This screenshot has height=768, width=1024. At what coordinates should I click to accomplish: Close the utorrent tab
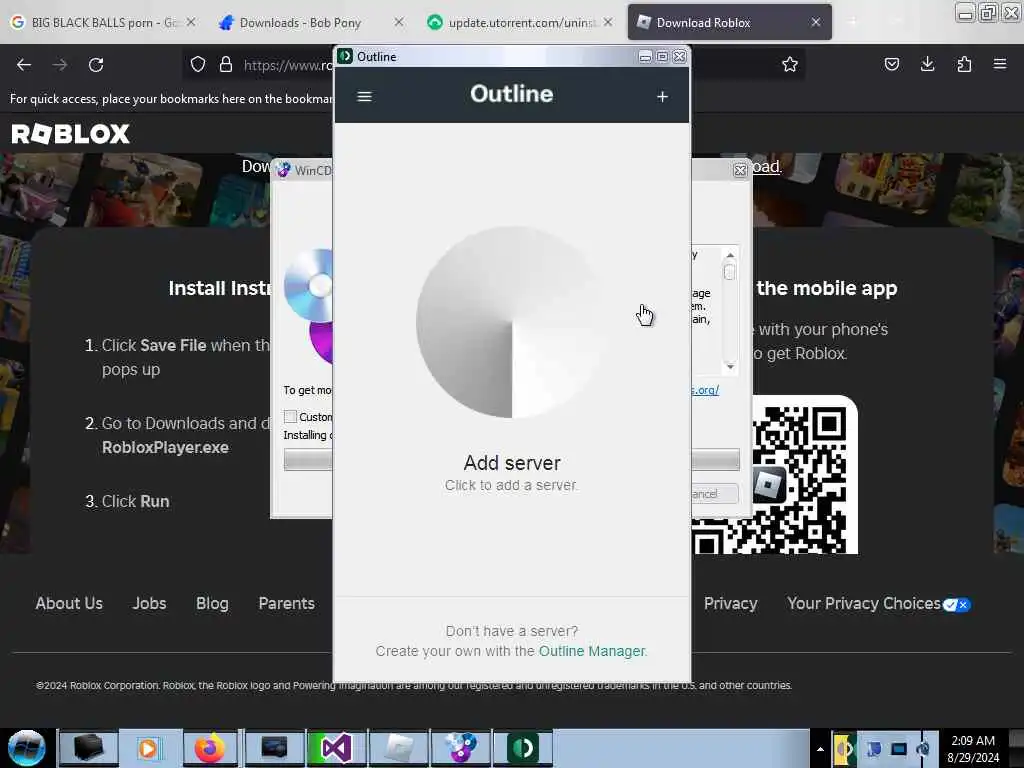pyautogui.click(x=608, y=22)
